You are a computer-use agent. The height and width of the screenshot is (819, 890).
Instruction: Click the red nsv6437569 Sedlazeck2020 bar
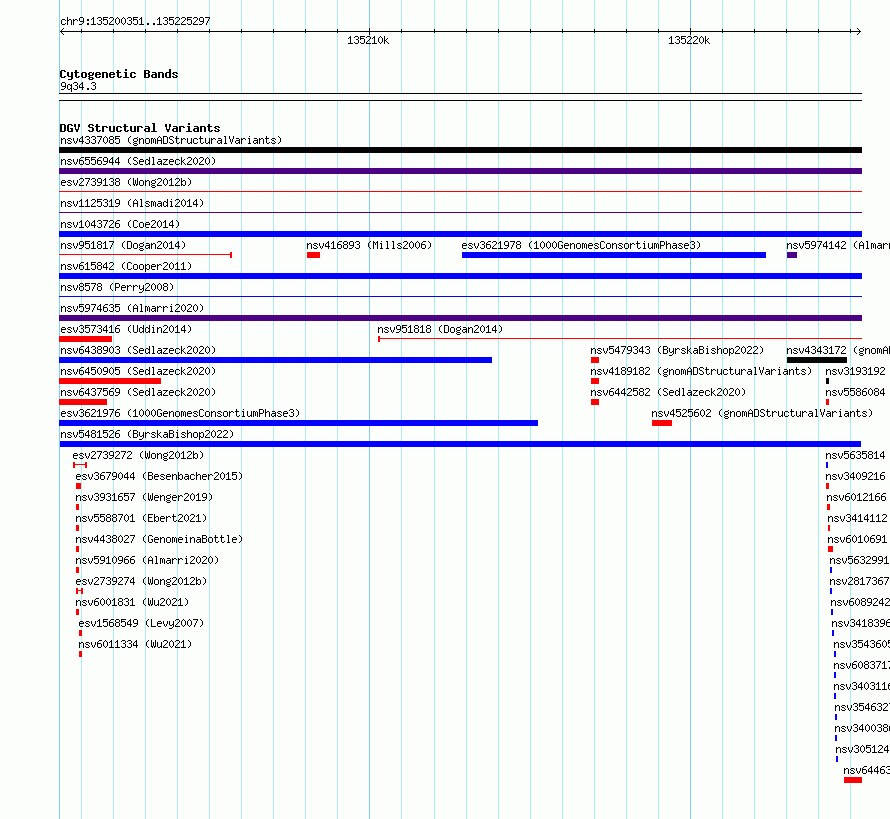pyautogui.click(x=83, y=402)
